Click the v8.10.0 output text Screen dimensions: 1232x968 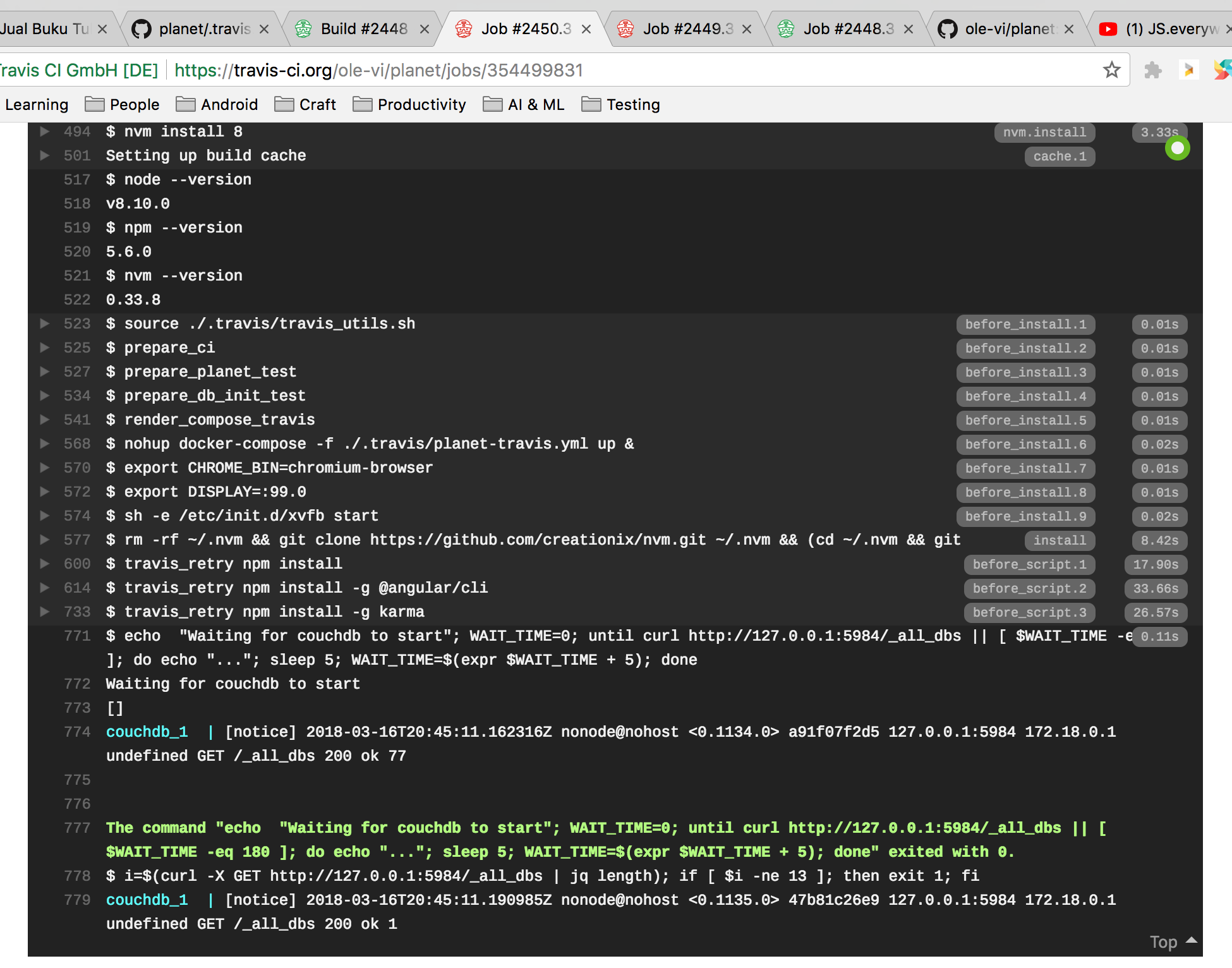[138, 203]
